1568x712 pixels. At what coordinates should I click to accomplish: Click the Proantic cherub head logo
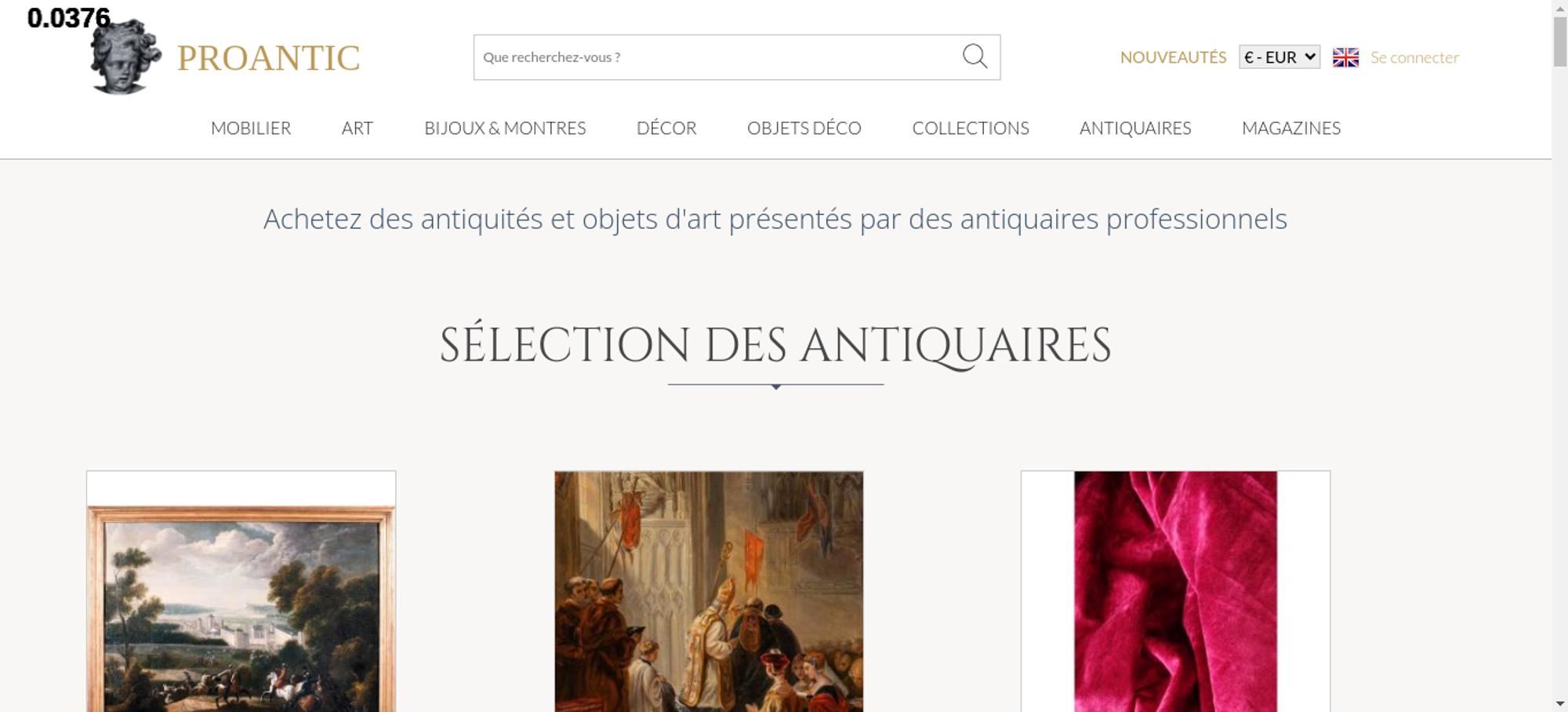(125, 56)
